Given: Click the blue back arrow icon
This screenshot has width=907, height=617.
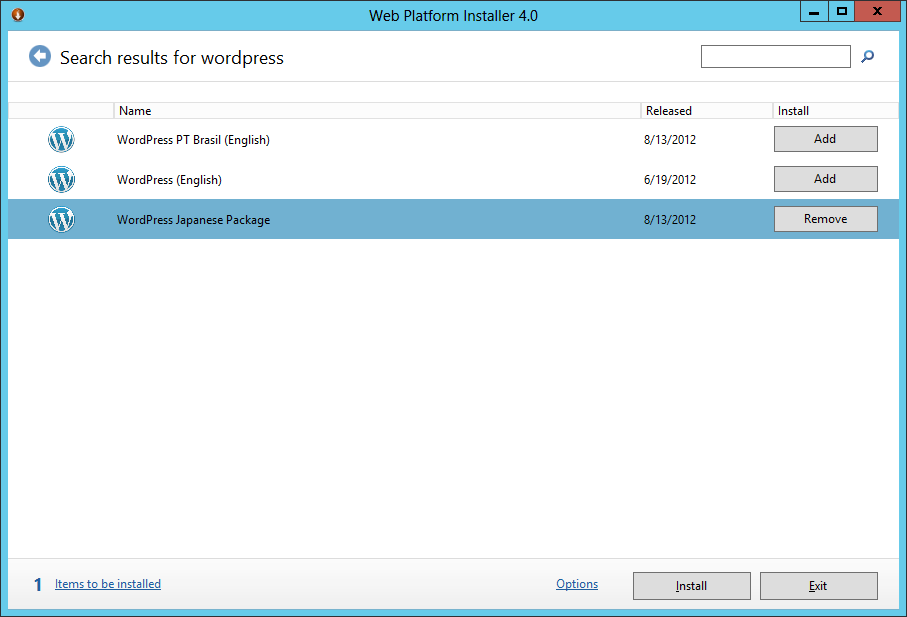Looking at the screenshot, I should [40, 56].
